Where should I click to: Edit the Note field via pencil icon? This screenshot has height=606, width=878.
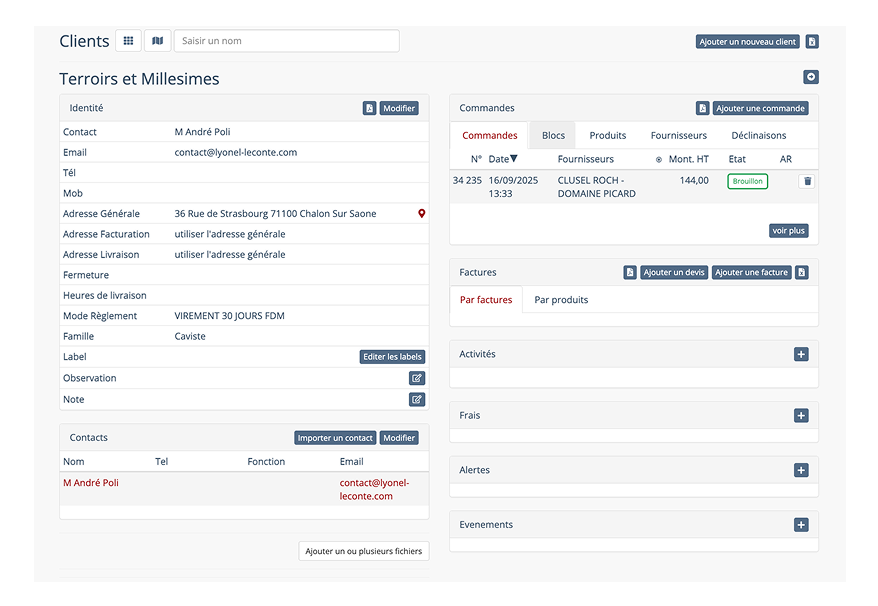point(417,399)
